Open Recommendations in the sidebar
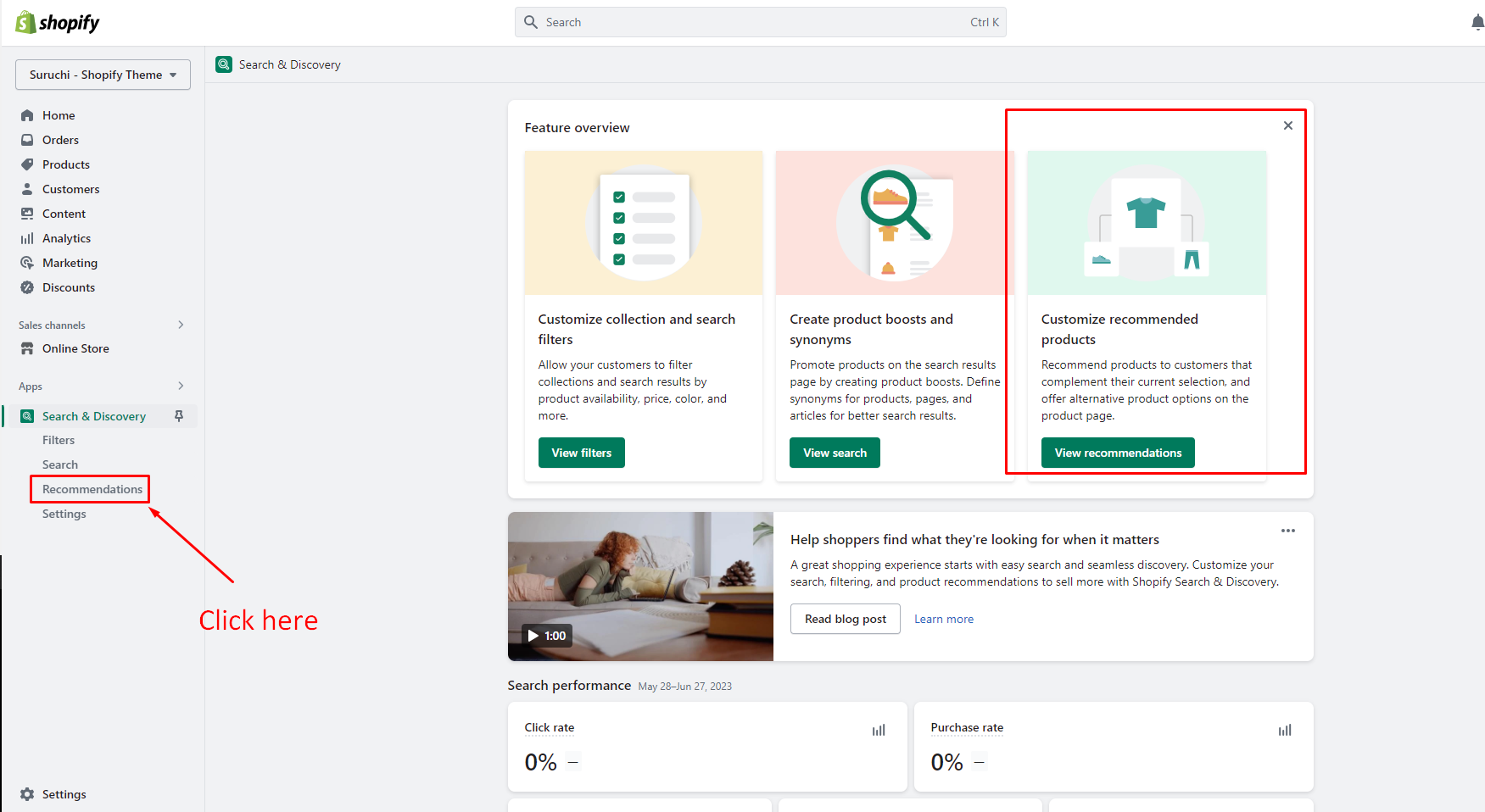This screenshot has width=1485, height=812. (x=92, y=489)
